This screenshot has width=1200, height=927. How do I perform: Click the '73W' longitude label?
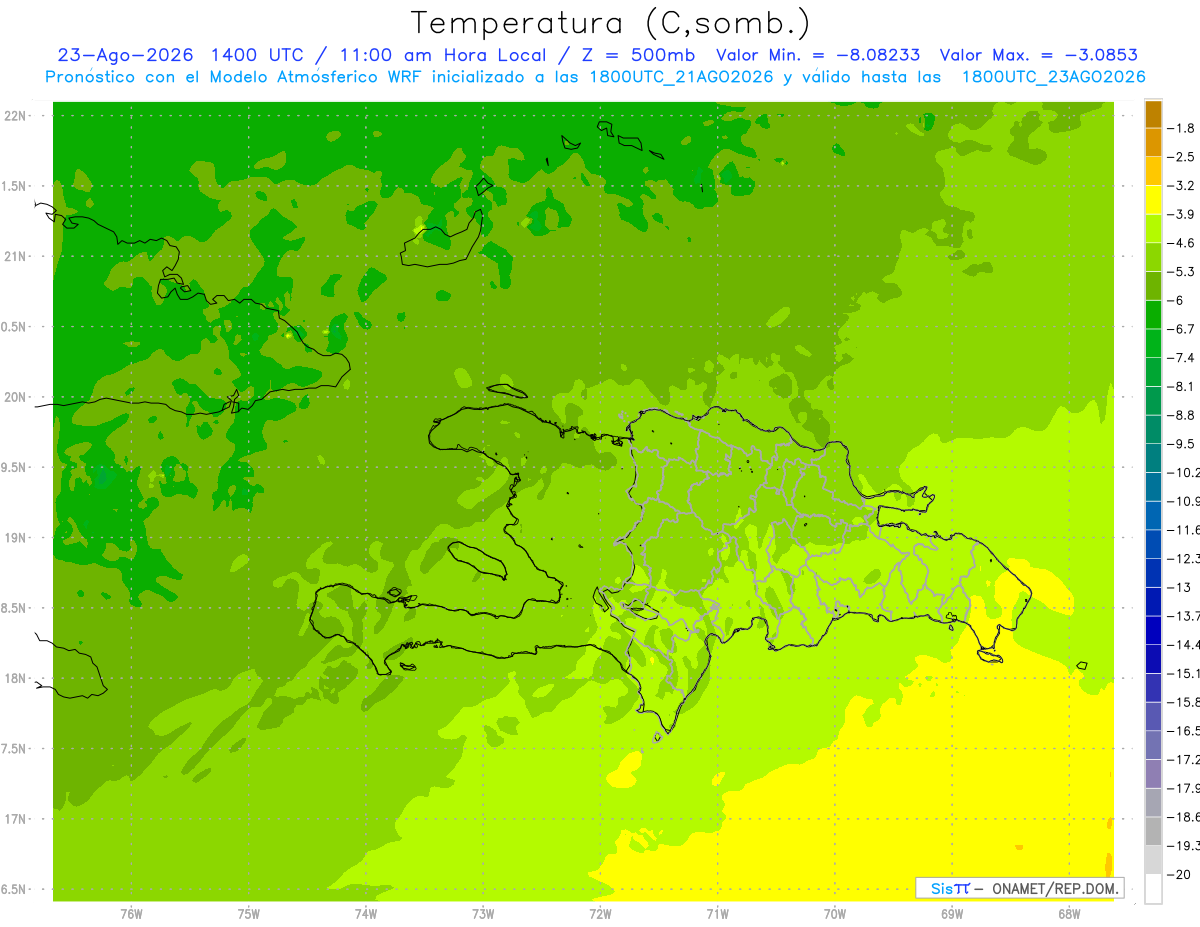483,913
